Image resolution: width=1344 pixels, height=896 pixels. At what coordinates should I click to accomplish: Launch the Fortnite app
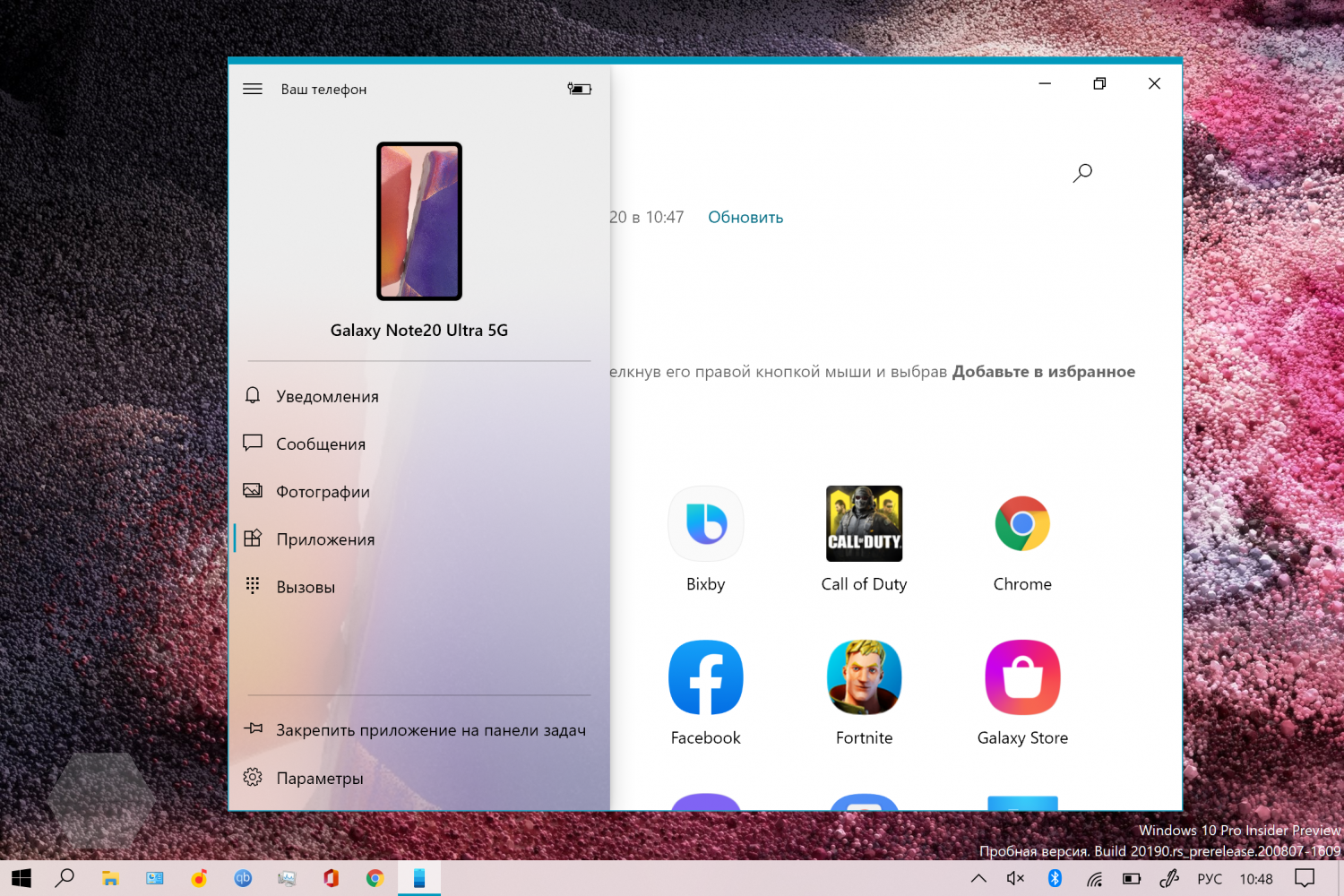tap(864, 694)
